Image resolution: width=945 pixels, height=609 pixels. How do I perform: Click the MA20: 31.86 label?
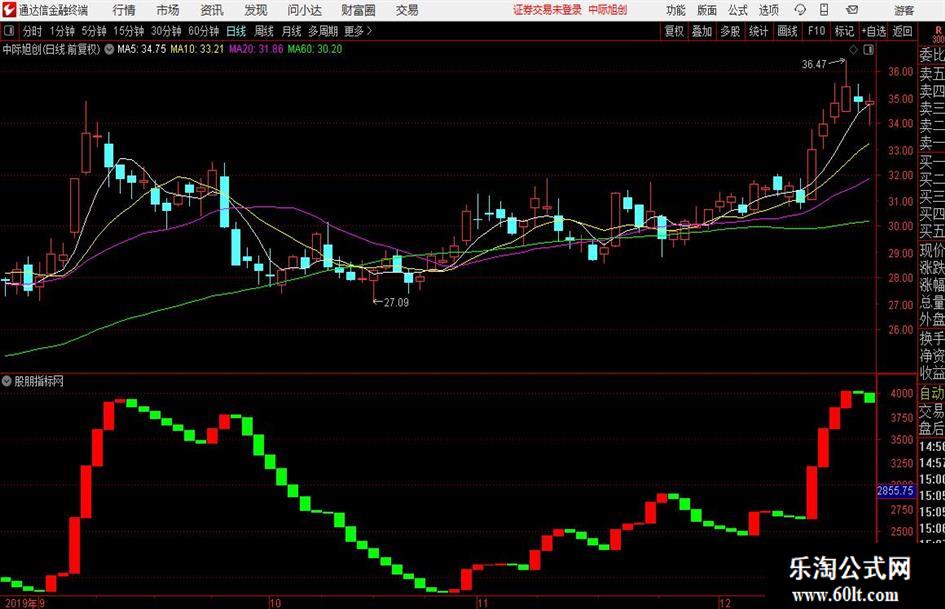[256, 49]
